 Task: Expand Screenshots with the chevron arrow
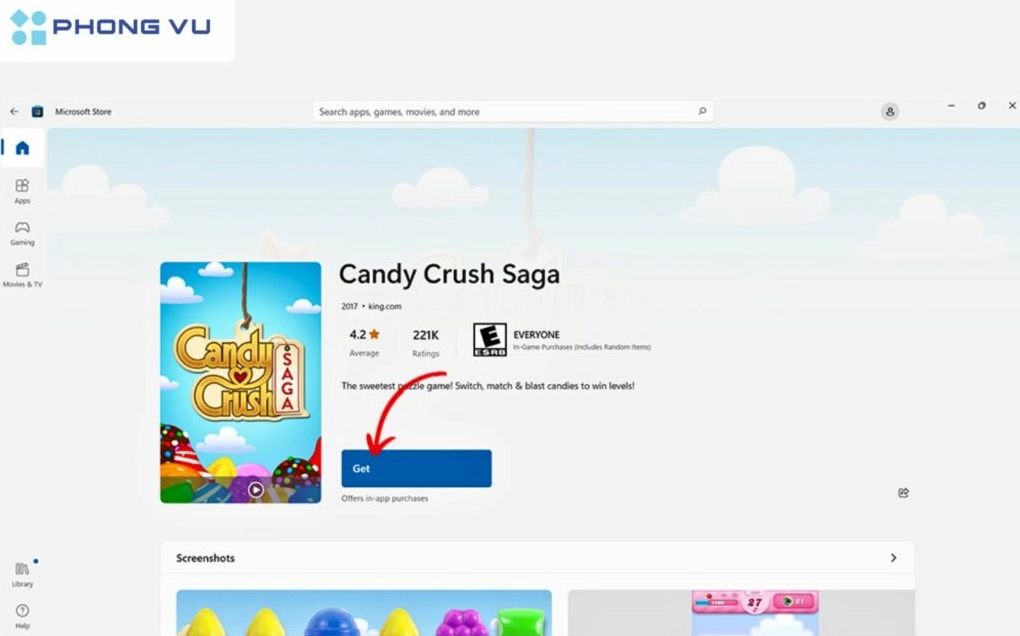(893, 558)
